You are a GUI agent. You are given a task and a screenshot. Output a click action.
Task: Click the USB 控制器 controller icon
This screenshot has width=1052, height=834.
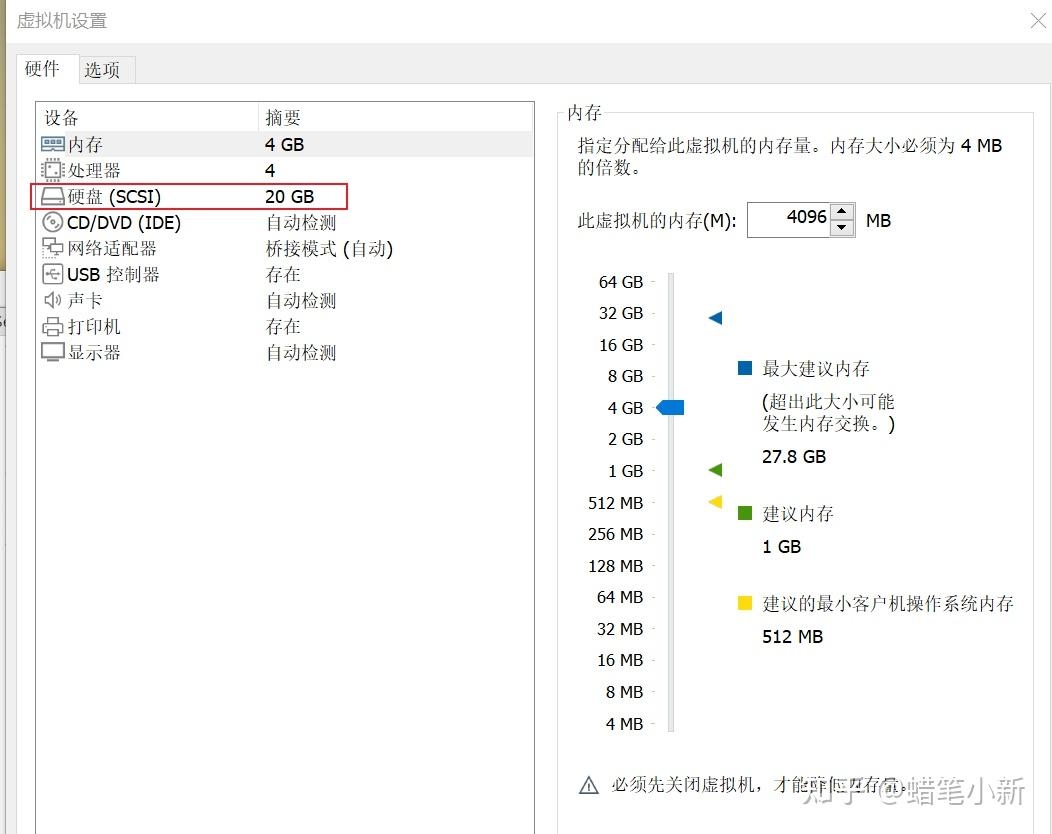tap(52, 274)
